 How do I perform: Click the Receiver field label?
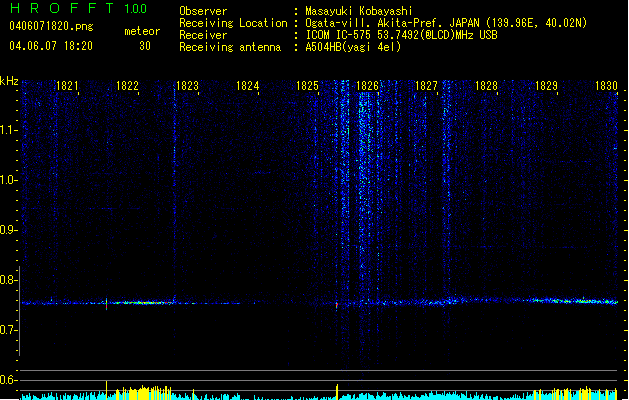pos(203,35)
